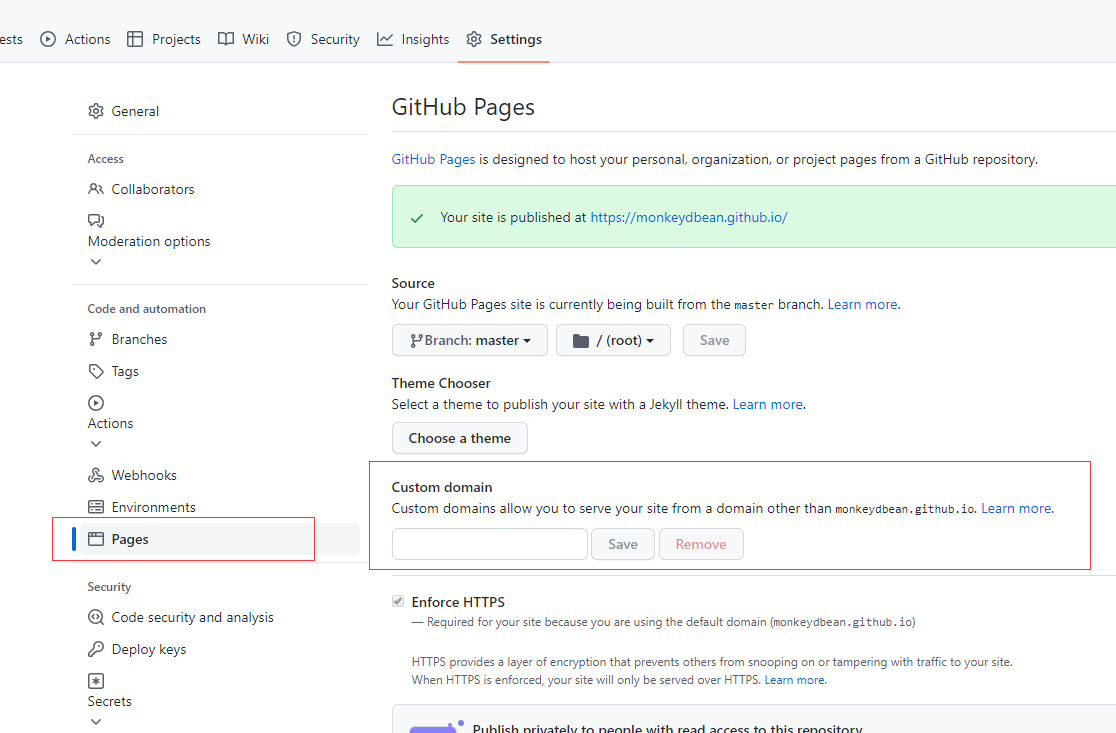Click the Branches git-branch icon in sidebar
This screenshot has width=1116, height=733.
point(96,339)
